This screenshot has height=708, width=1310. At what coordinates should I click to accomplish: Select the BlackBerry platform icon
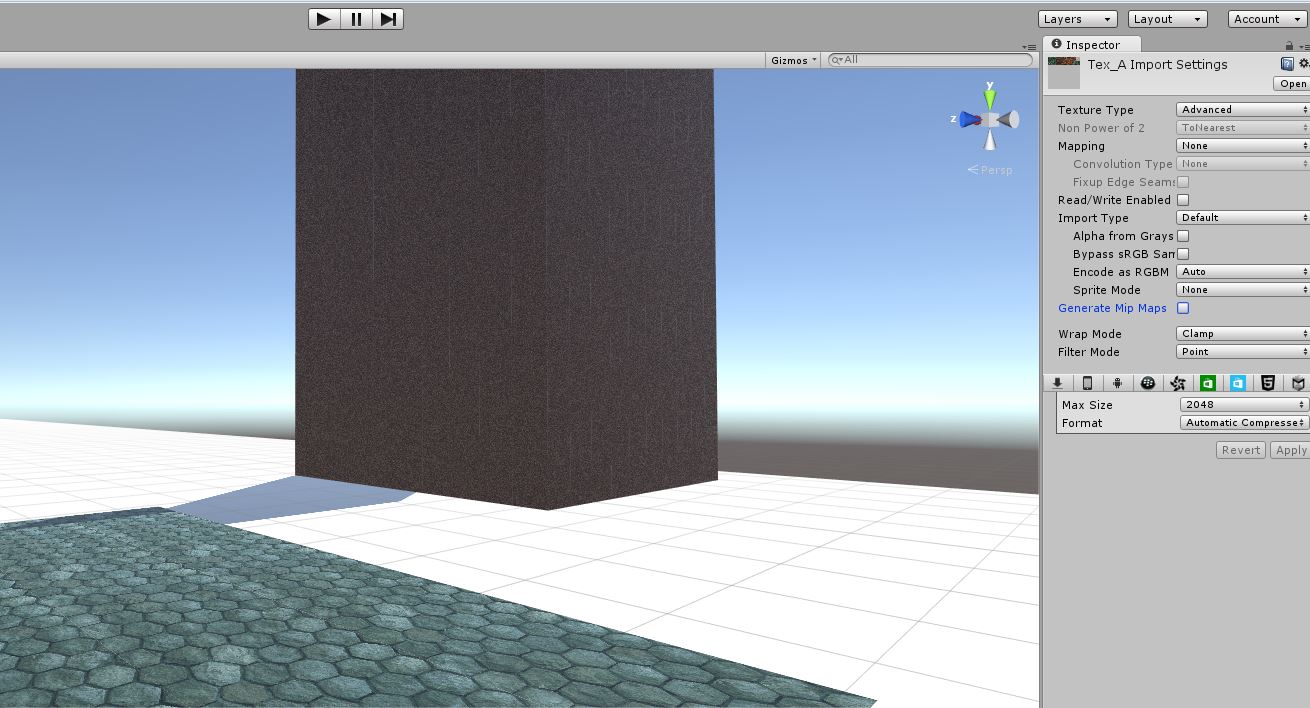pos(1148,383)
